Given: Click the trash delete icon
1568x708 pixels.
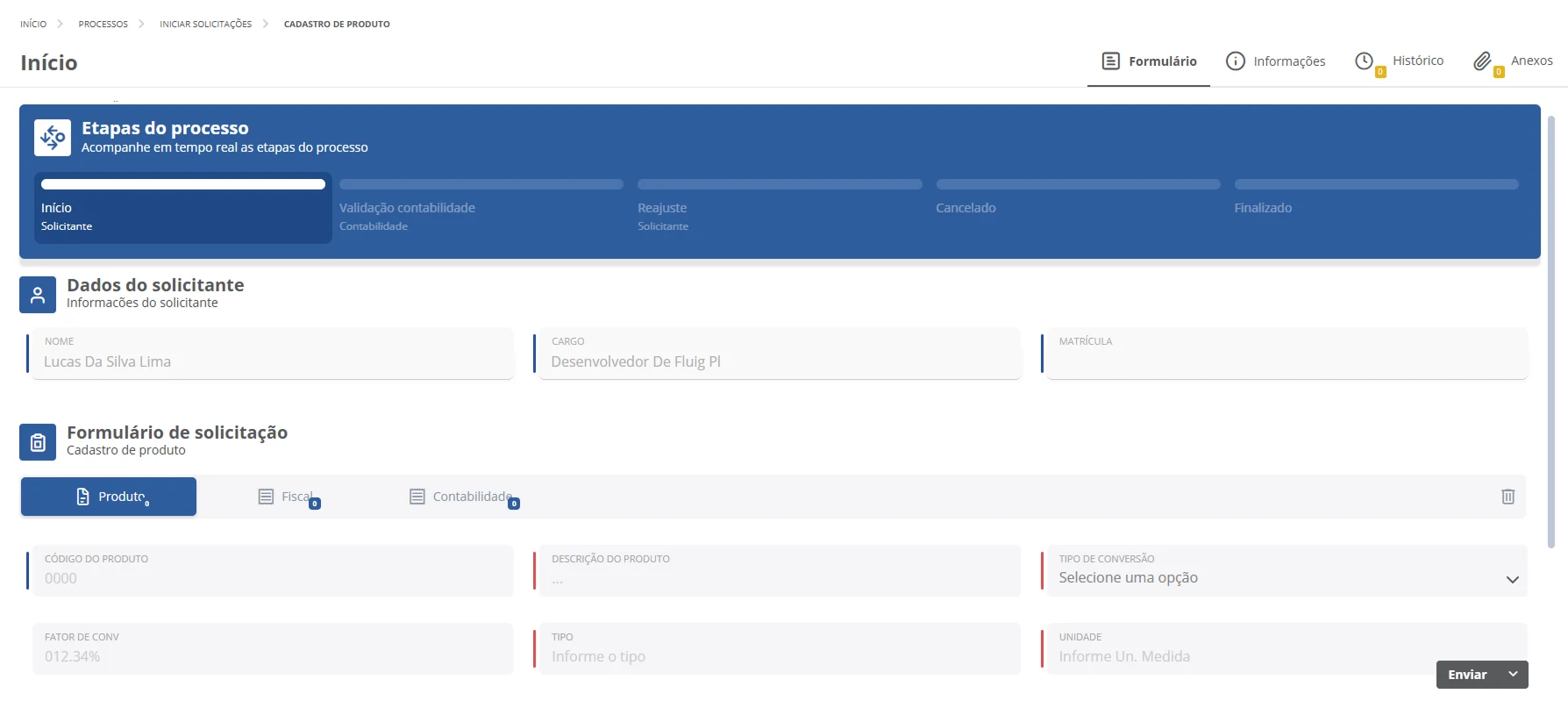Looking at the screenshot, I should coord(1508,497).
